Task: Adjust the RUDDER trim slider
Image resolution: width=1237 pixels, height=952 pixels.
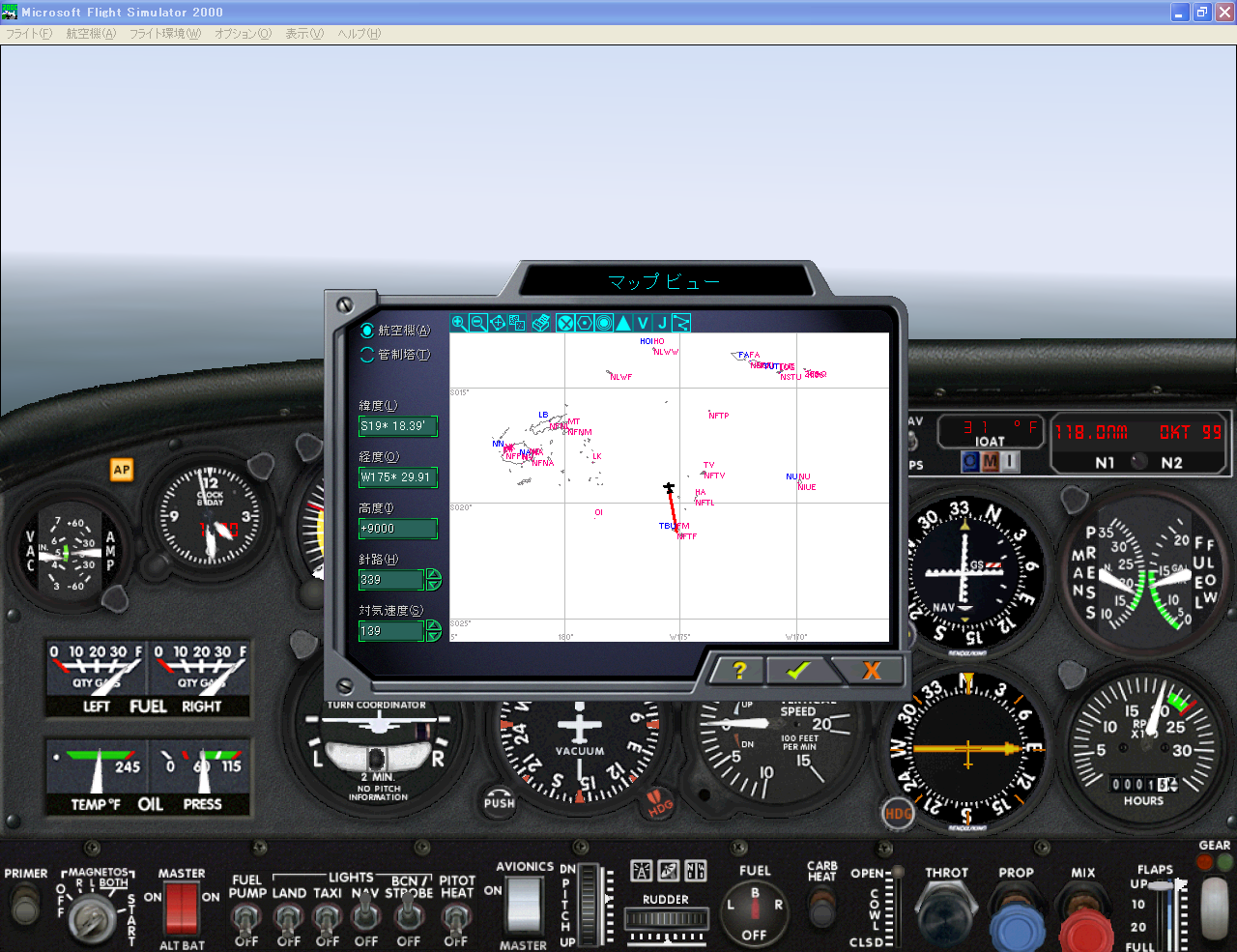Action: tap(666, 921)
